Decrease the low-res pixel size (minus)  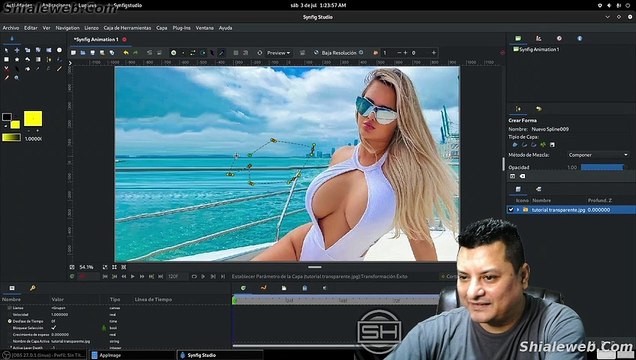[x=399, y=53]
